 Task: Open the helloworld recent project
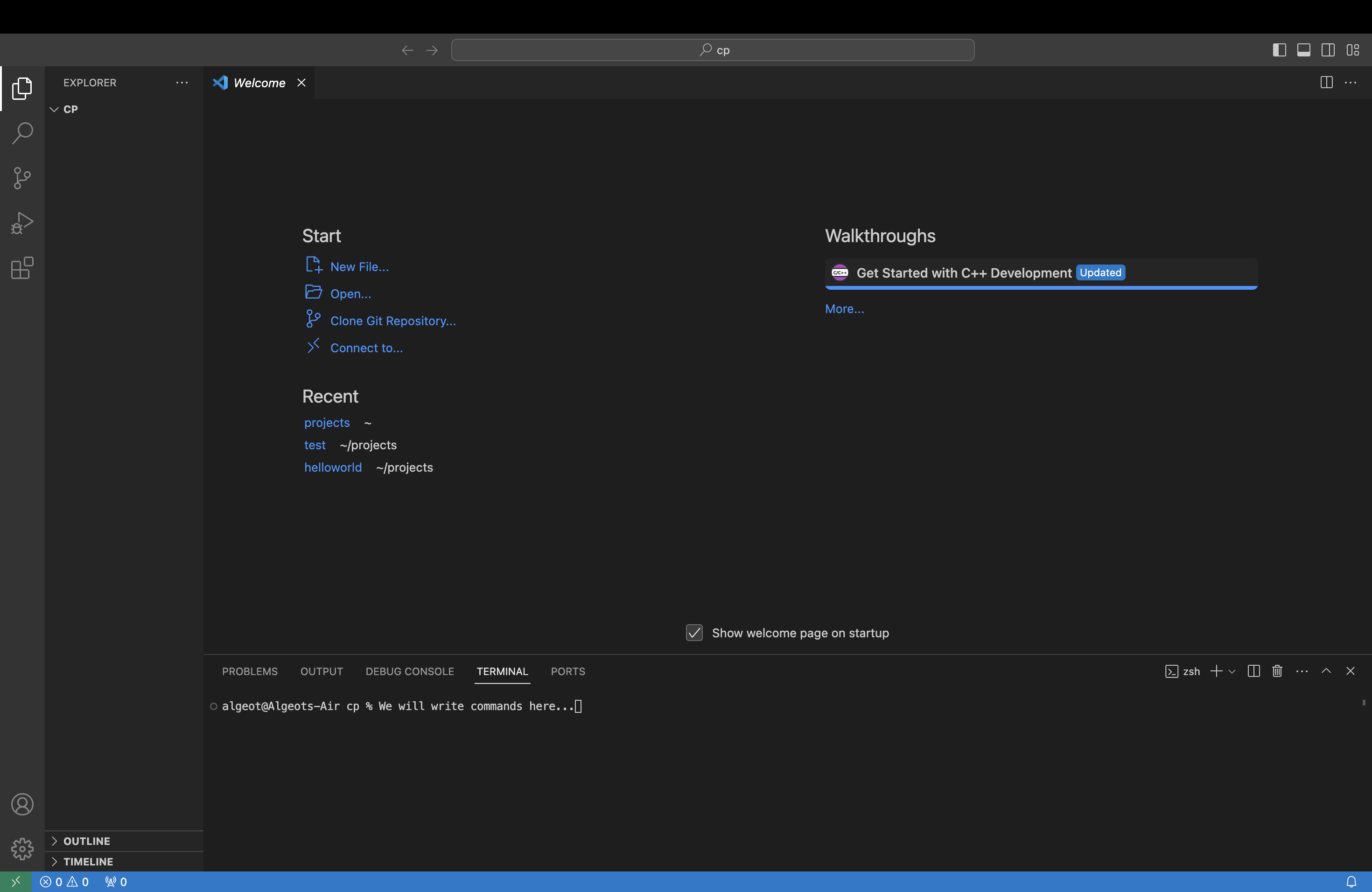pos(333,467)
